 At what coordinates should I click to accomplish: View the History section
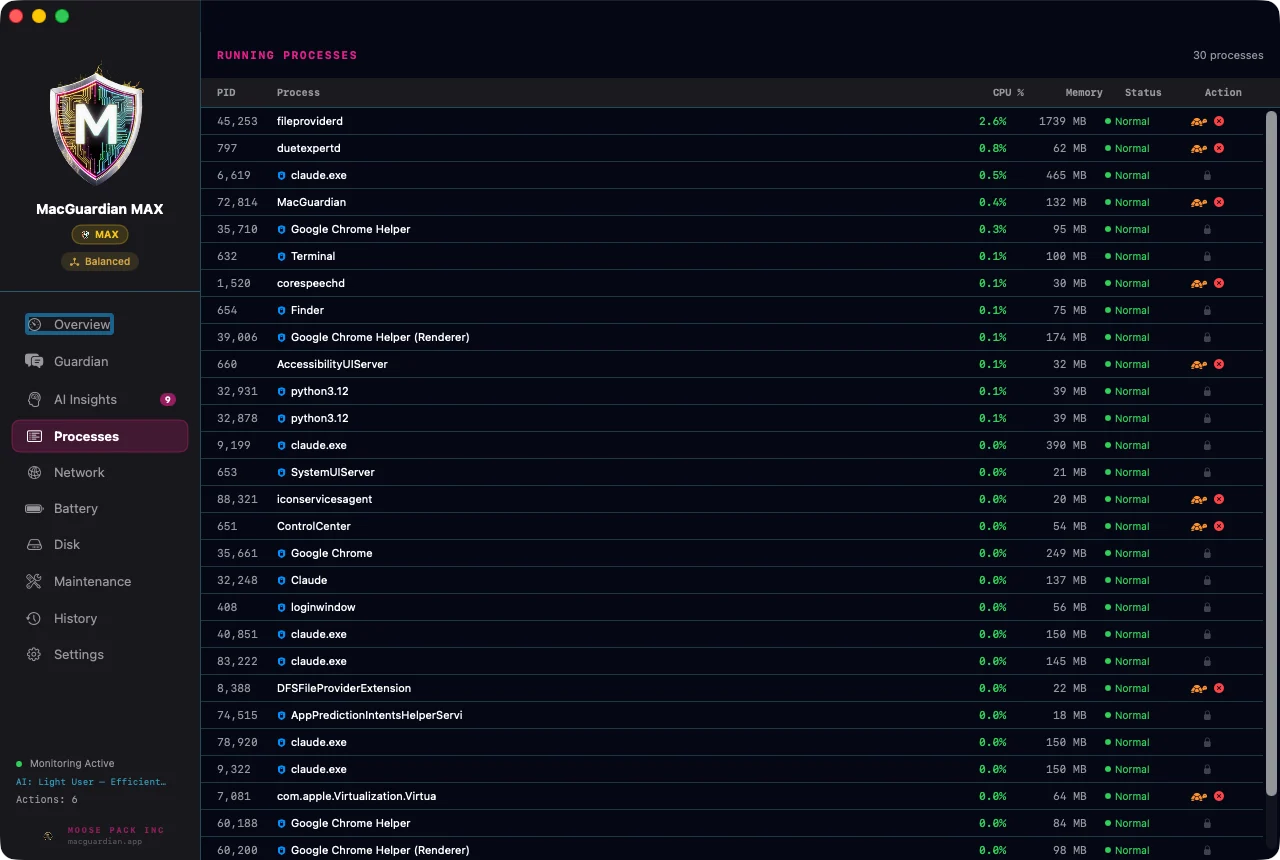(x=100, y=618)
